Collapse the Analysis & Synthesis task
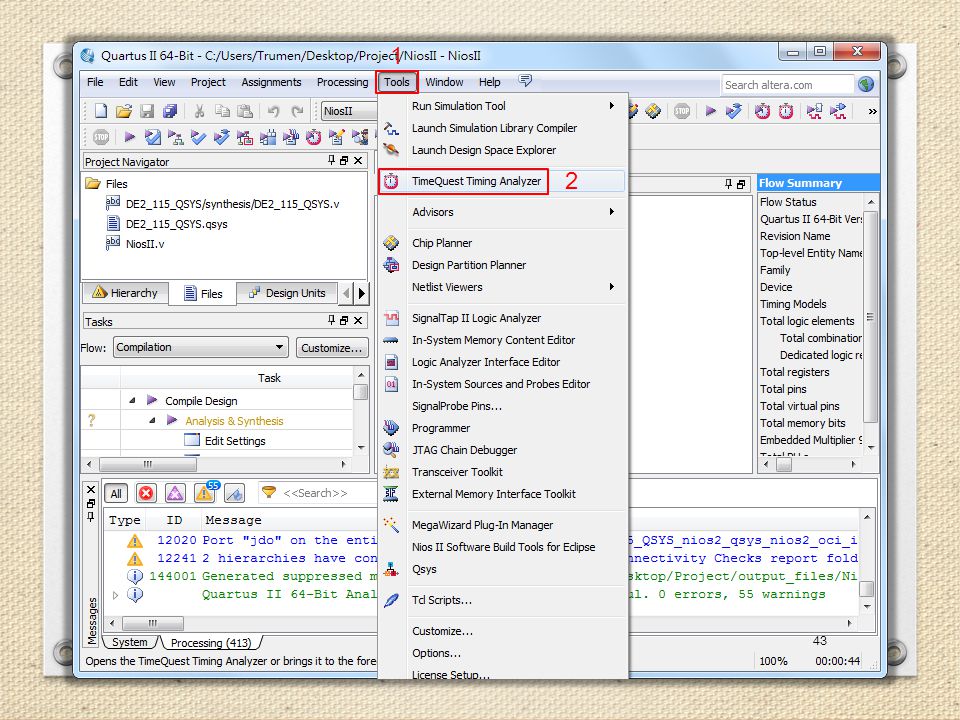 point(152,421)
